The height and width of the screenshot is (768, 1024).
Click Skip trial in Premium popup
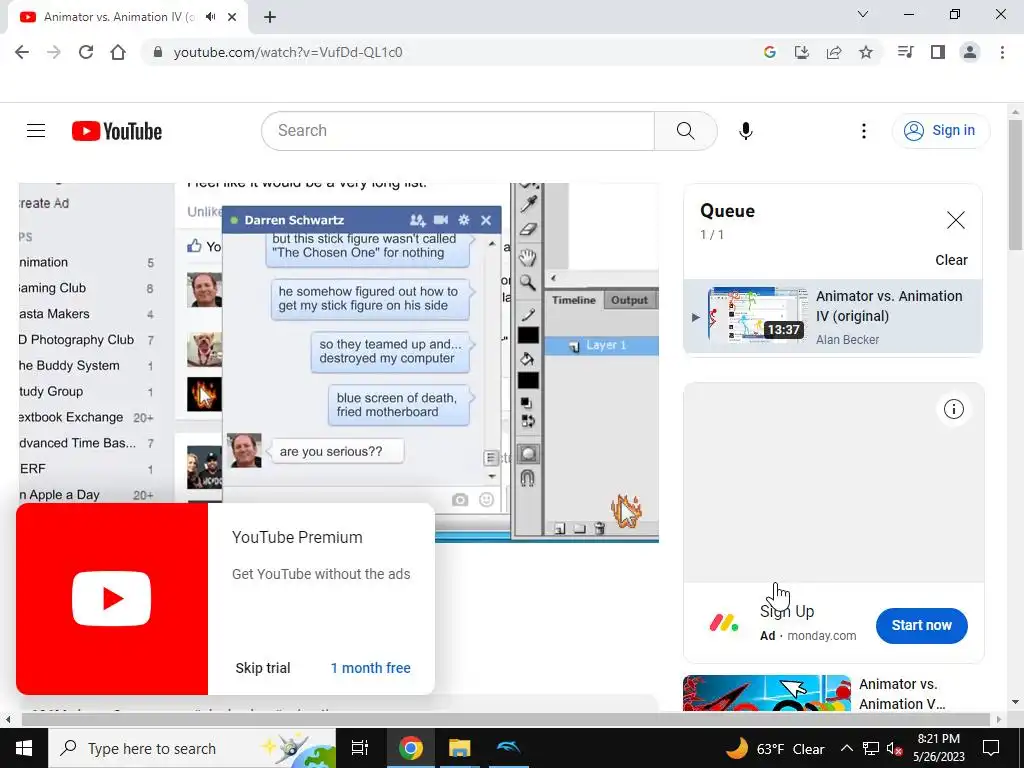tap(263, 668)
